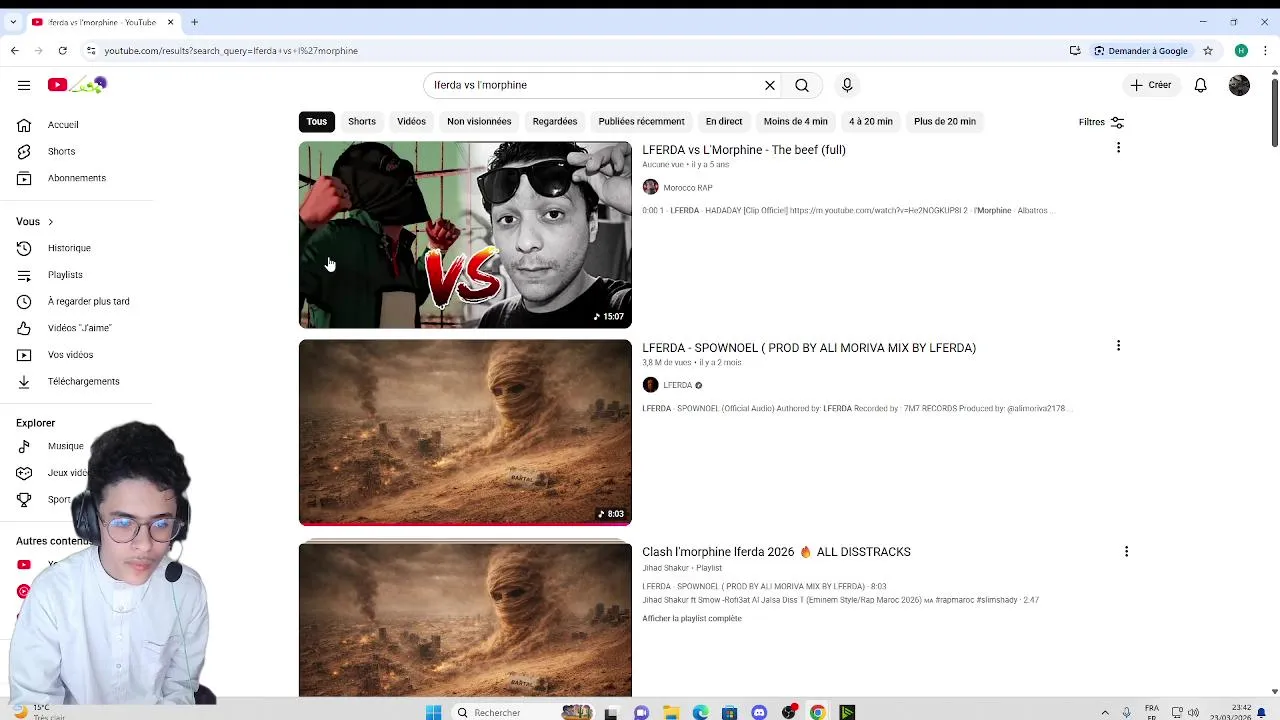Open the LFERDA vs L'Morphine beef thumbnail
The width and height of the screenshot is (1280, 720).
(465, 235)
